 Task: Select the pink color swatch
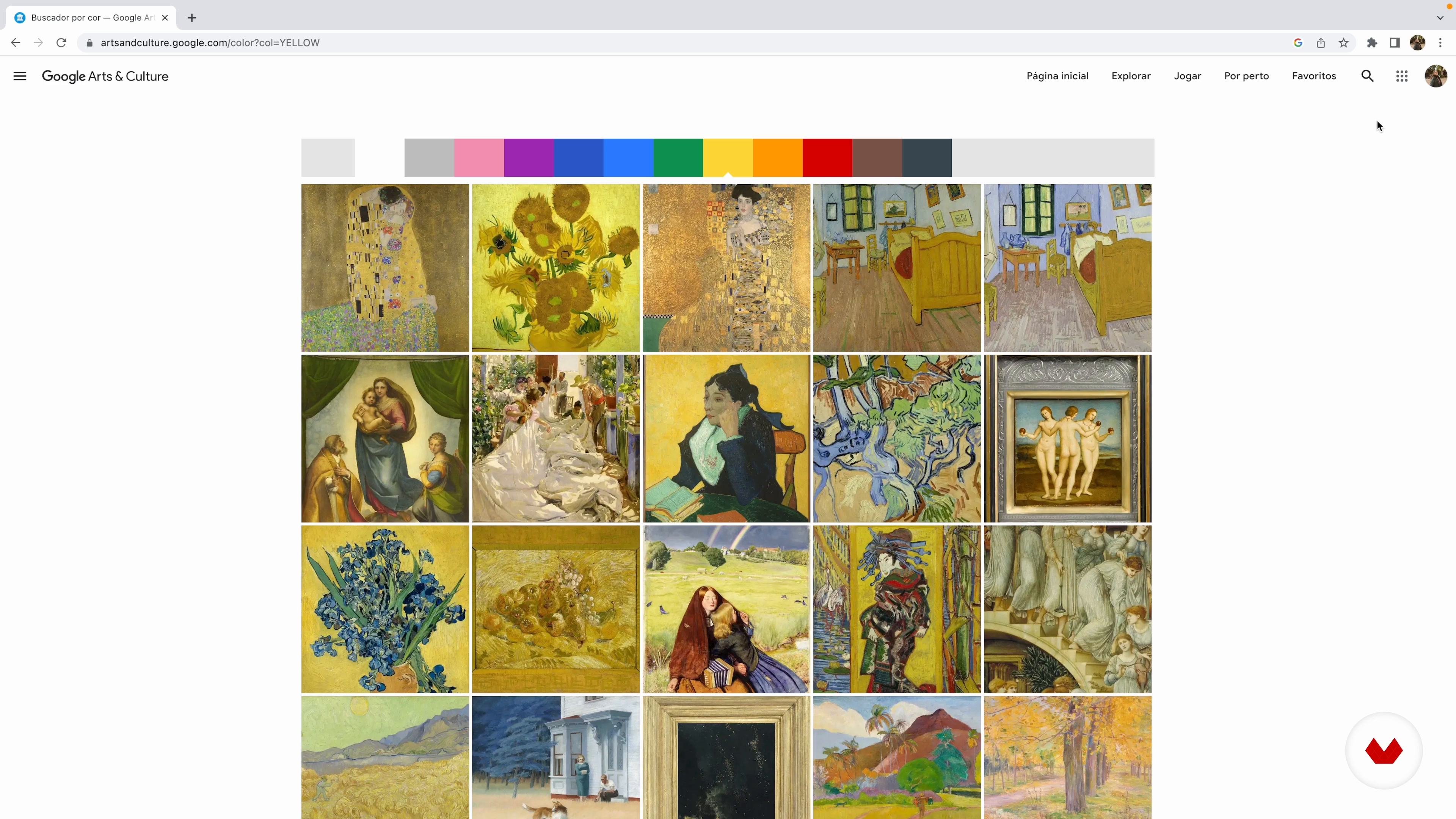click(479, 158)
